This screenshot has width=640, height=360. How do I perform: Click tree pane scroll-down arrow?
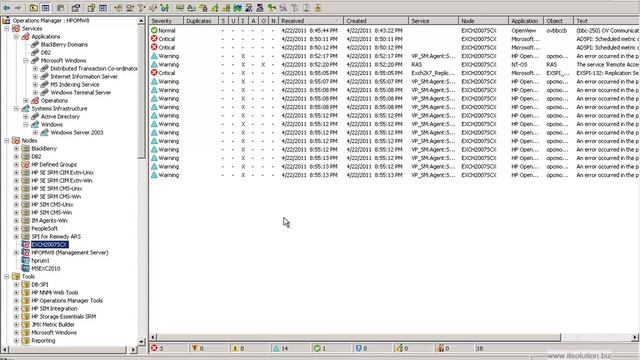point(141,341)
